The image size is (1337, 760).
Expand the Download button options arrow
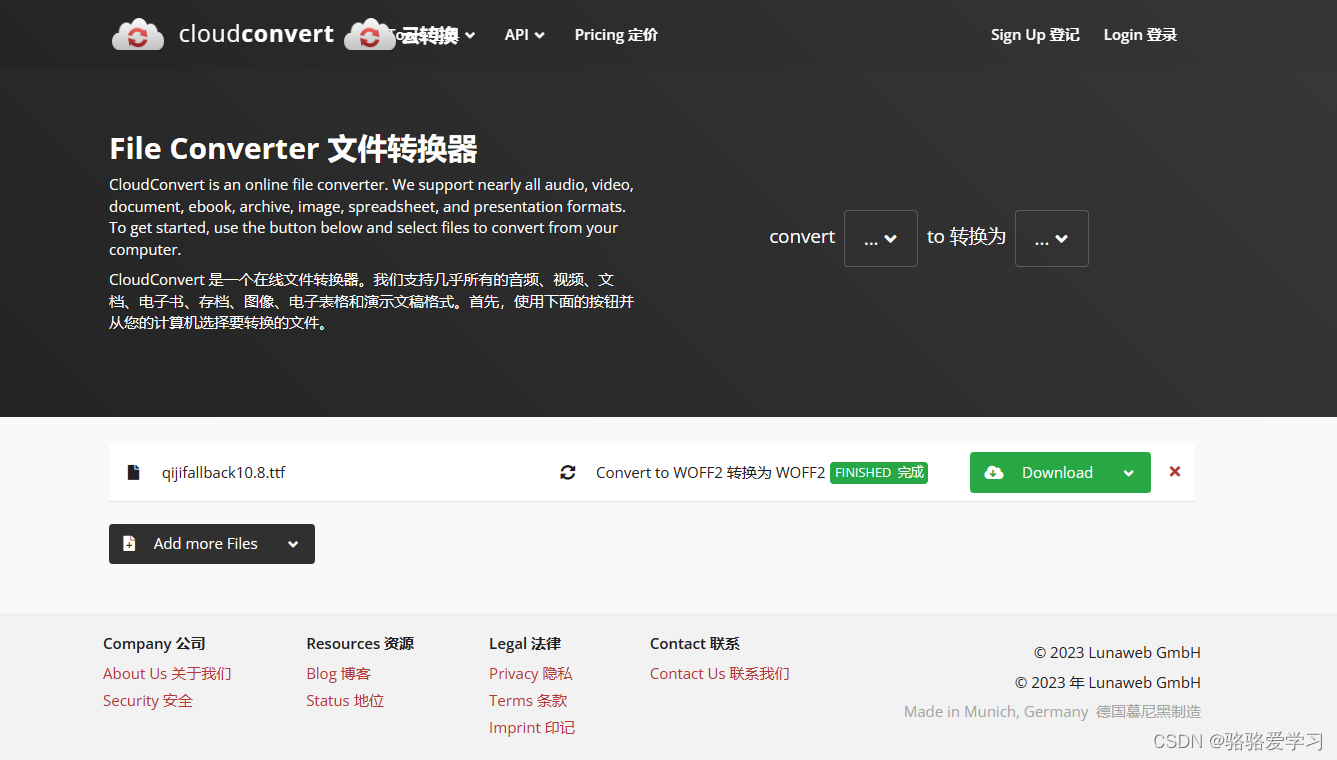coord(1129,473)
